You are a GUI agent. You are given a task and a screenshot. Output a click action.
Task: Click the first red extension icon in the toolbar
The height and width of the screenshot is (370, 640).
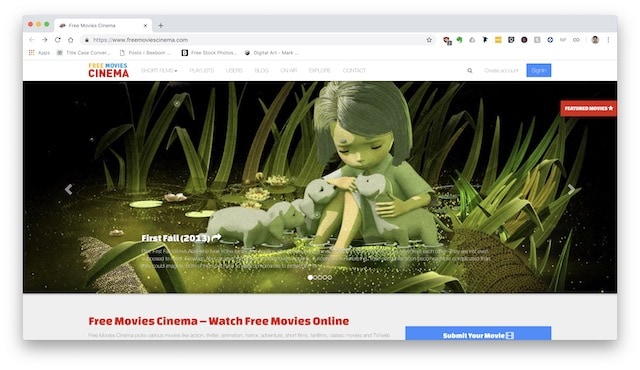[447, 40]
